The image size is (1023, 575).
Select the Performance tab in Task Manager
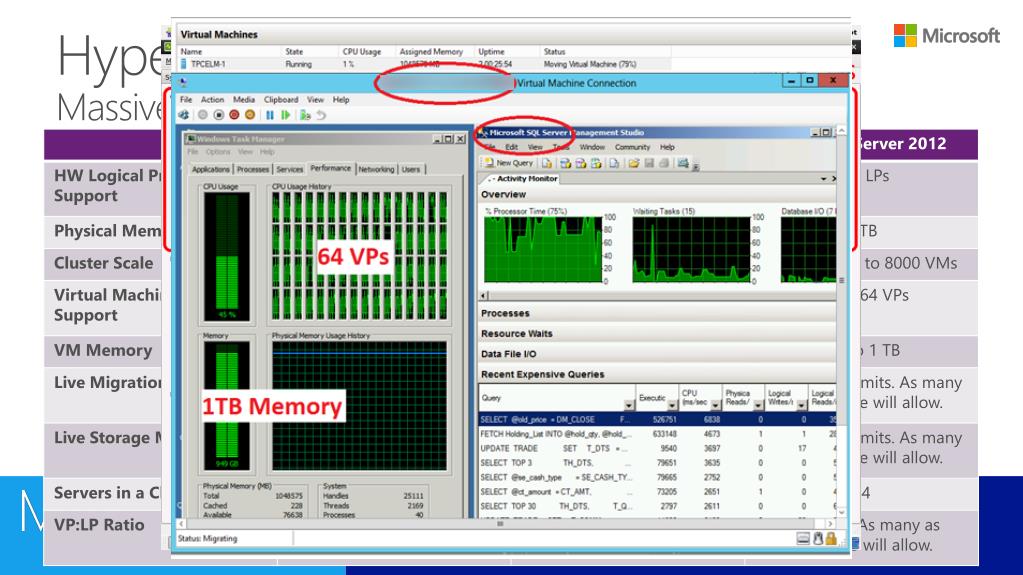coord(331,168)
